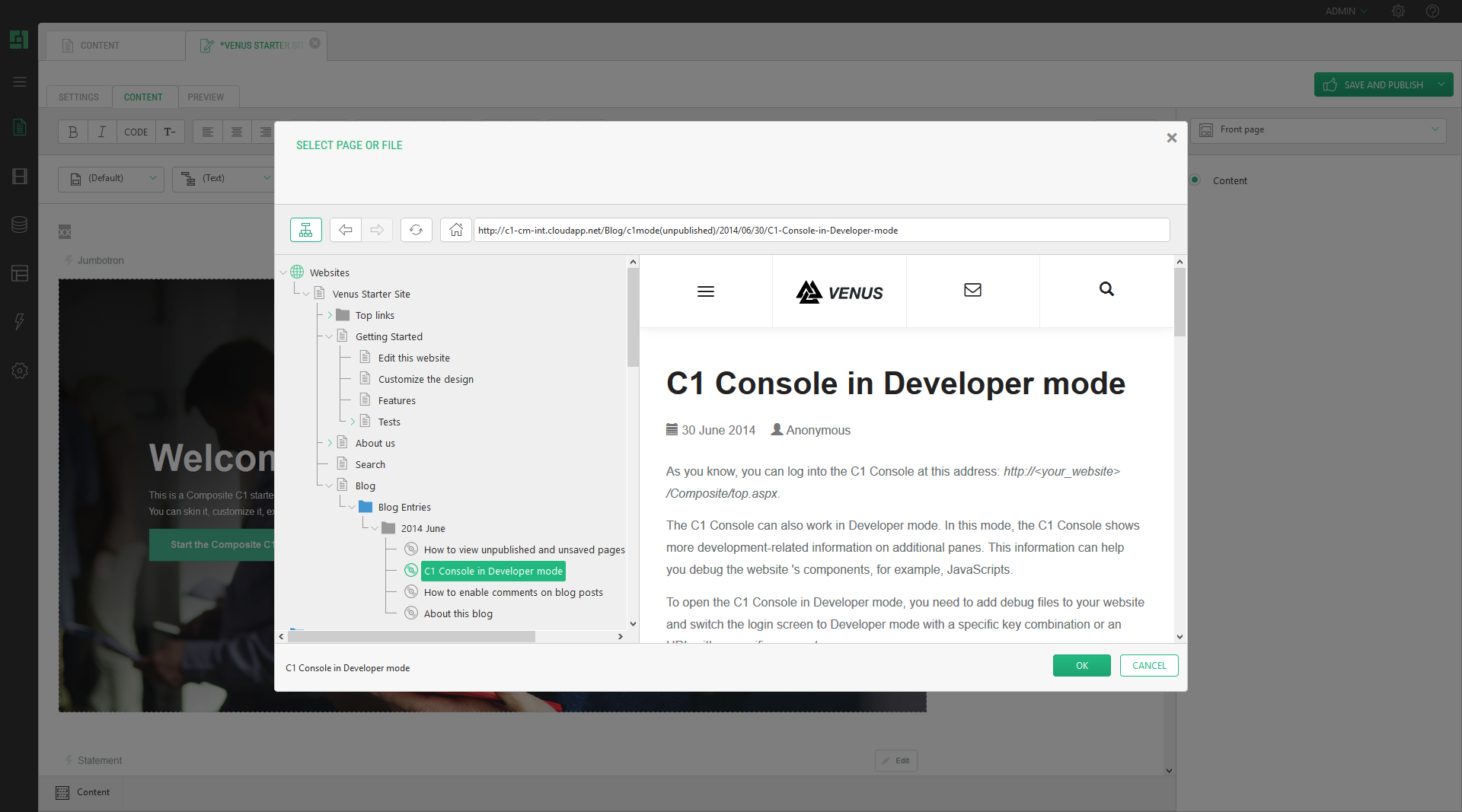Select the Data database icon in the sidebar

(19, 224)
